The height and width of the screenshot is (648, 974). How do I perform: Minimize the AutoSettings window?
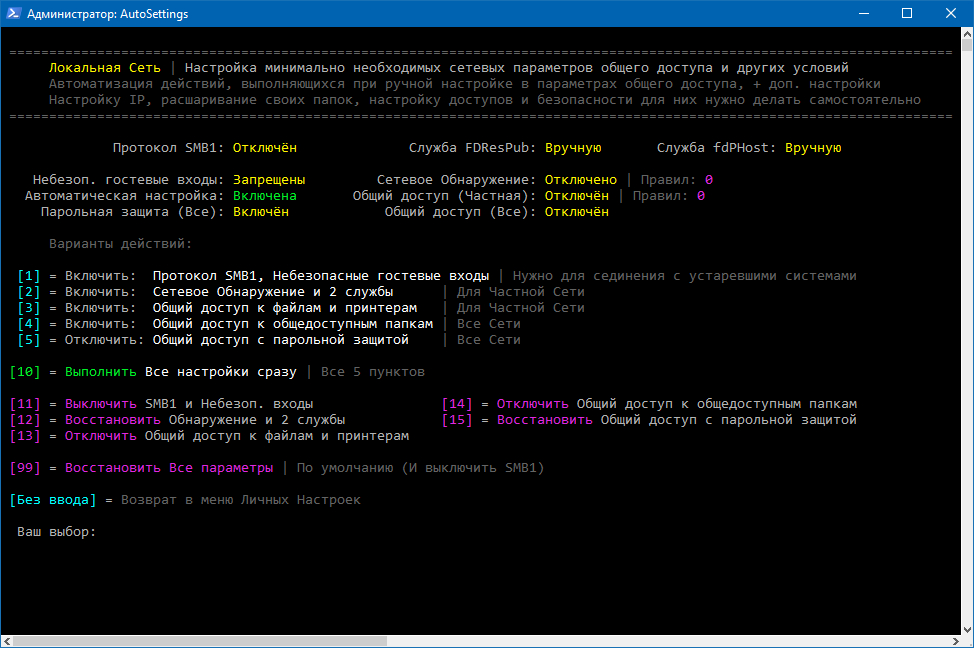863,13
